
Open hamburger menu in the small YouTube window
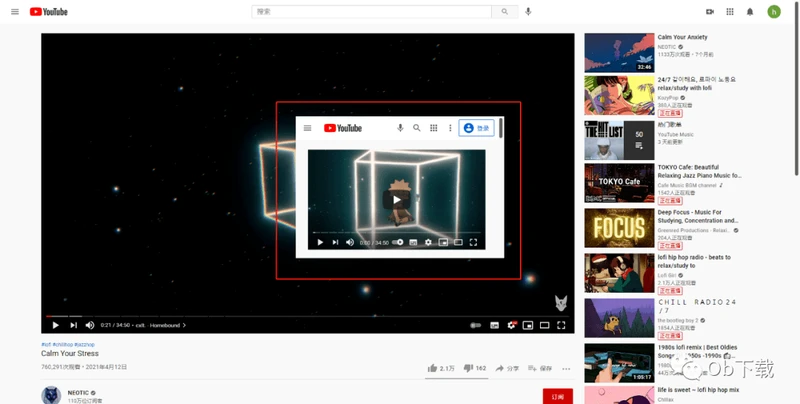point(307,128)
